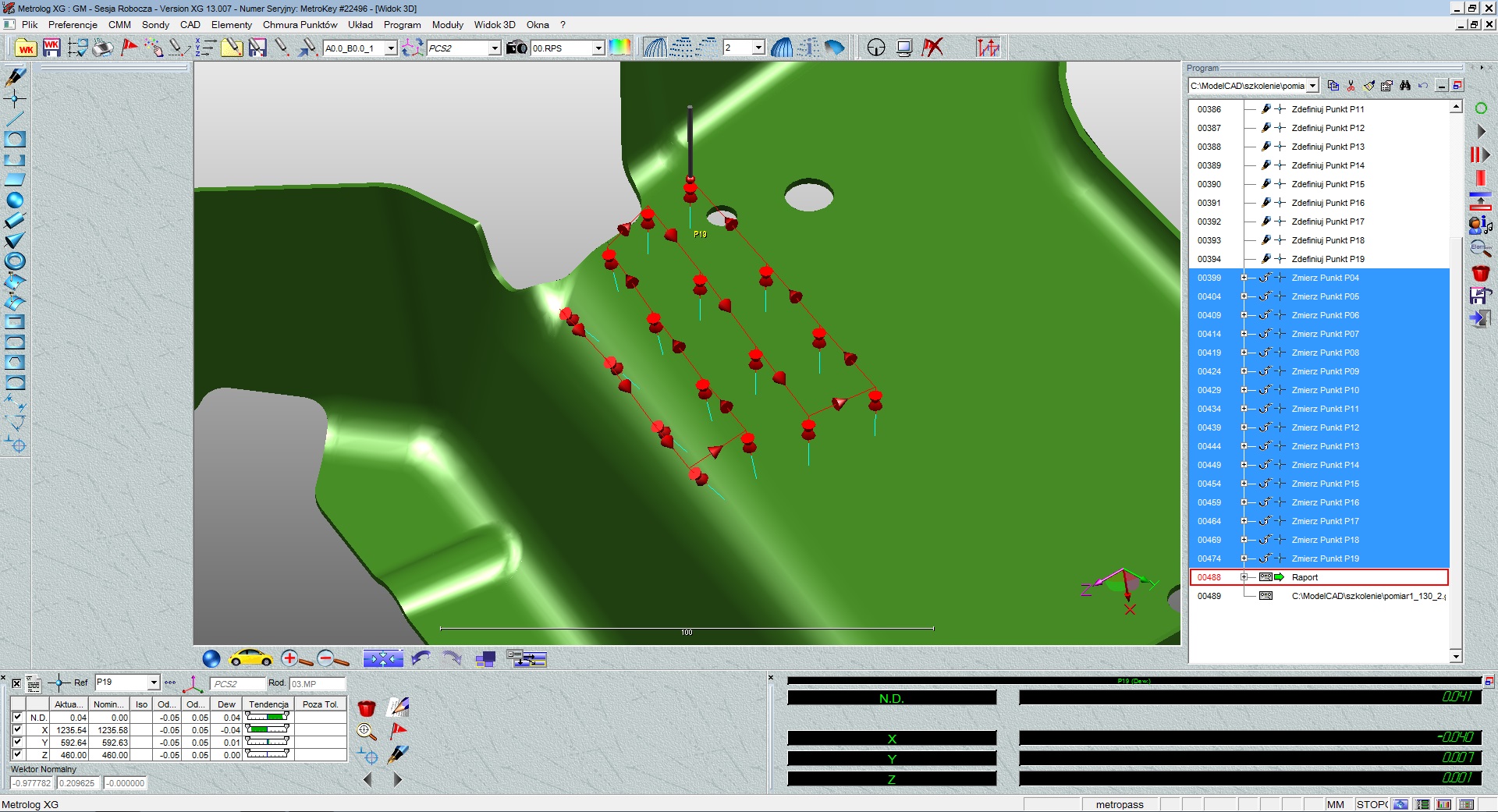Click the zoom-in magnifier below 3D view
Viewport: 1498px width, 812px height.
click(290, 658)
